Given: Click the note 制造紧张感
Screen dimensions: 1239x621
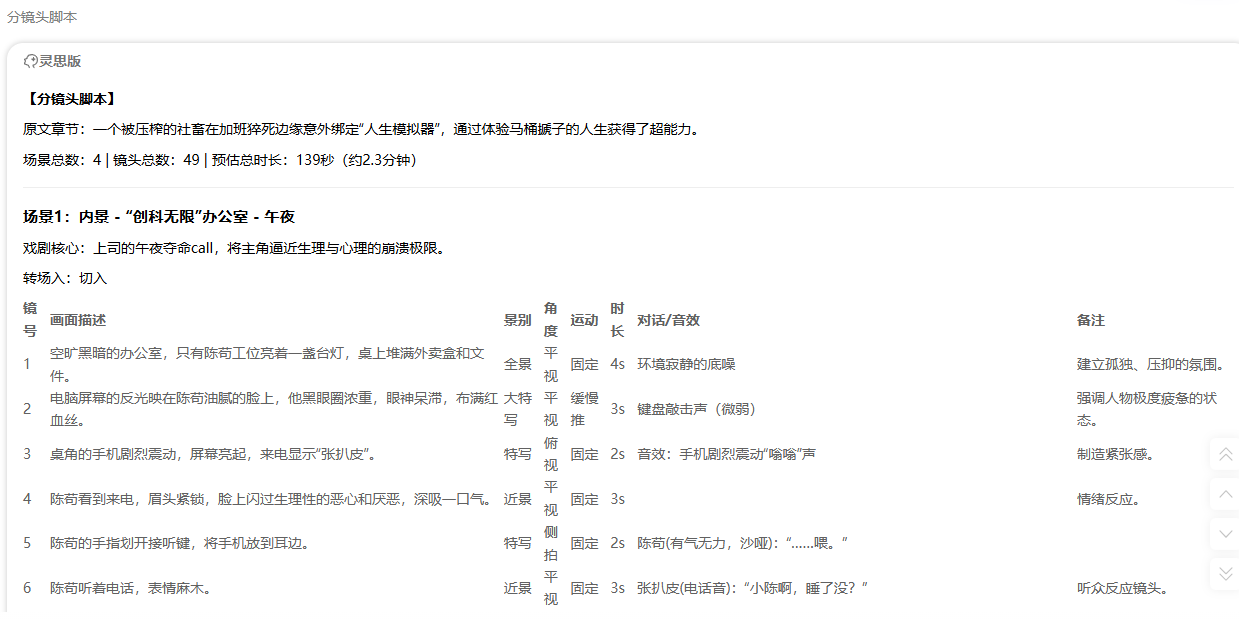Looking at the screenshot, I should click(1116, 454).
